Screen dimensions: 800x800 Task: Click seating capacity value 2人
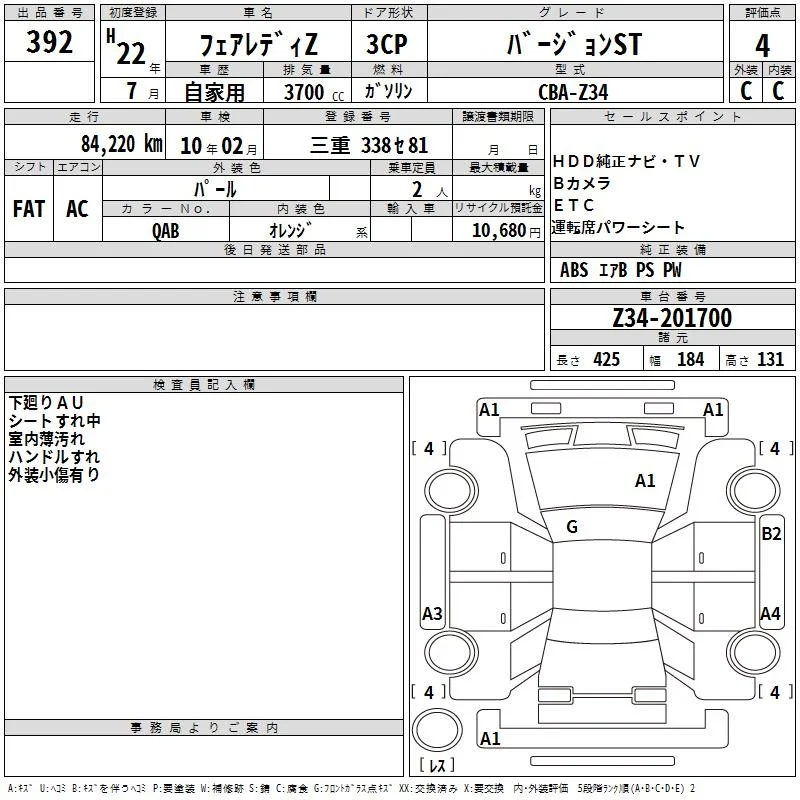(x=430, y=190)
